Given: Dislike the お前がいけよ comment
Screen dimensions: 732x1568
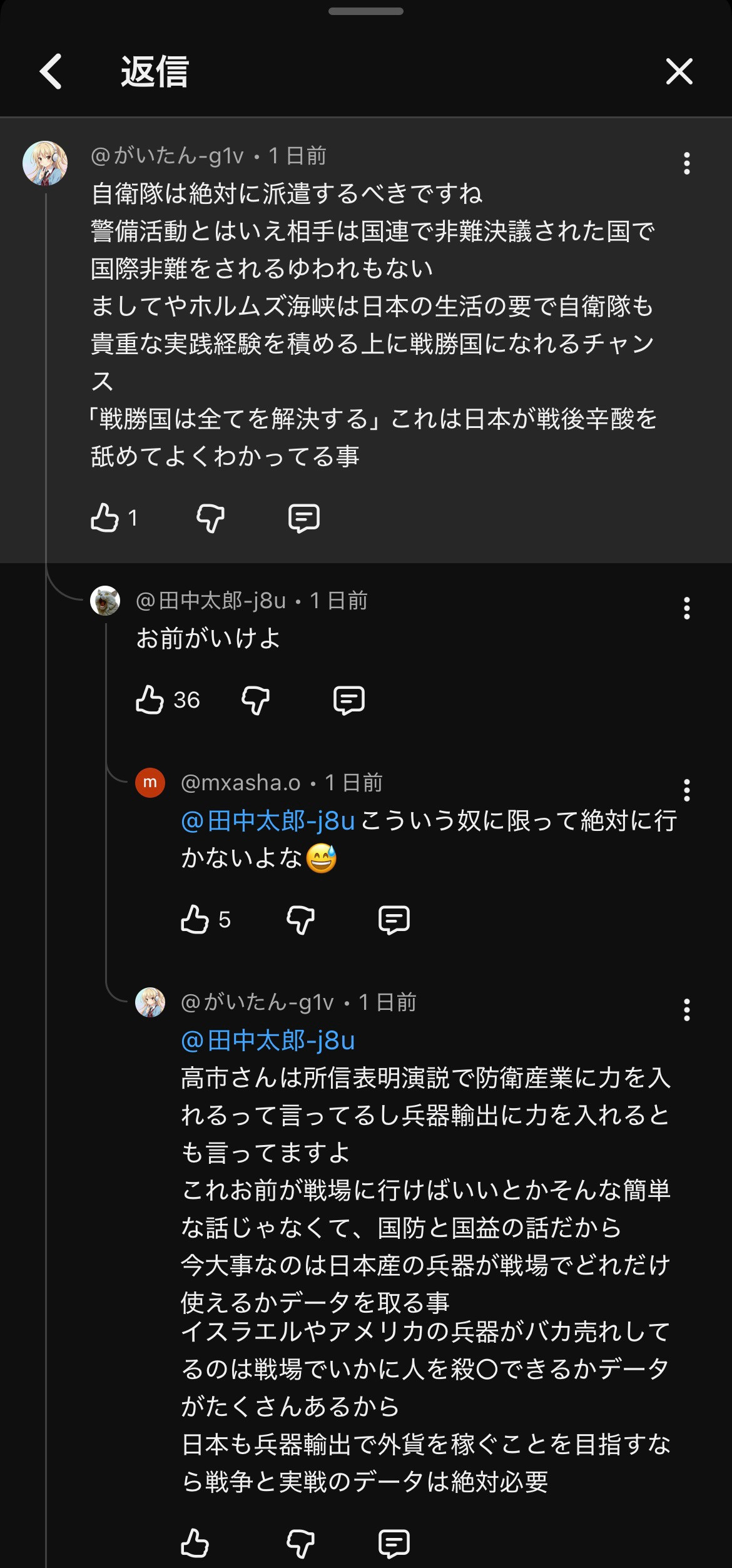Looking at the screenshot, I should (255, 700).
